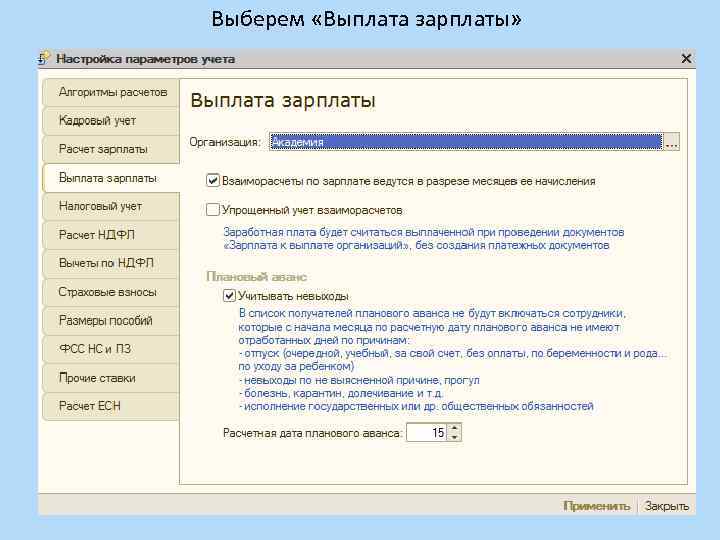The height and width of the screenshot is (540, 720).
Task: Open the Алгоритмы расчетов tab
Action: [x=111, y=92]
